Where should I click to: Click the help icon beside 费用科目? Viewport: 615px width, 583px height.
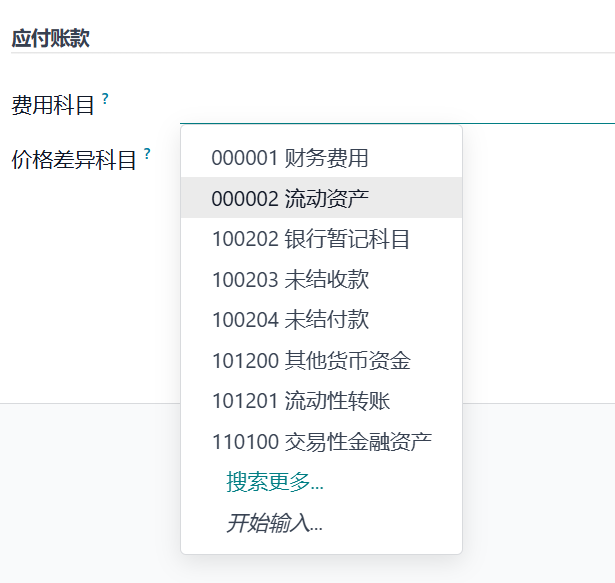pyautogui.click(x=105, y=99)
